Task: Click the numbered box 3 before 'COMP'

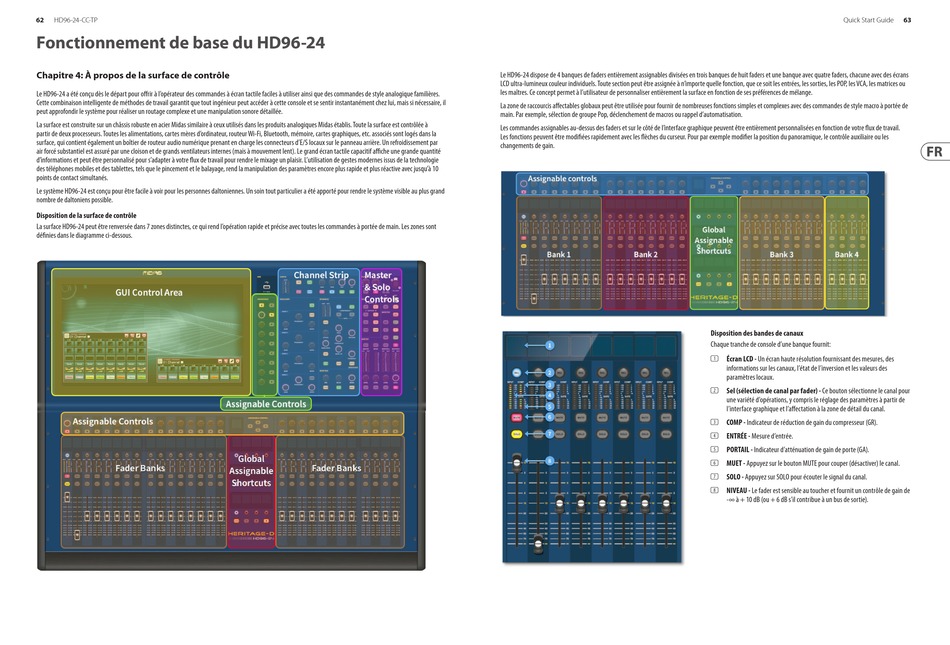Action: pos(714,422)
